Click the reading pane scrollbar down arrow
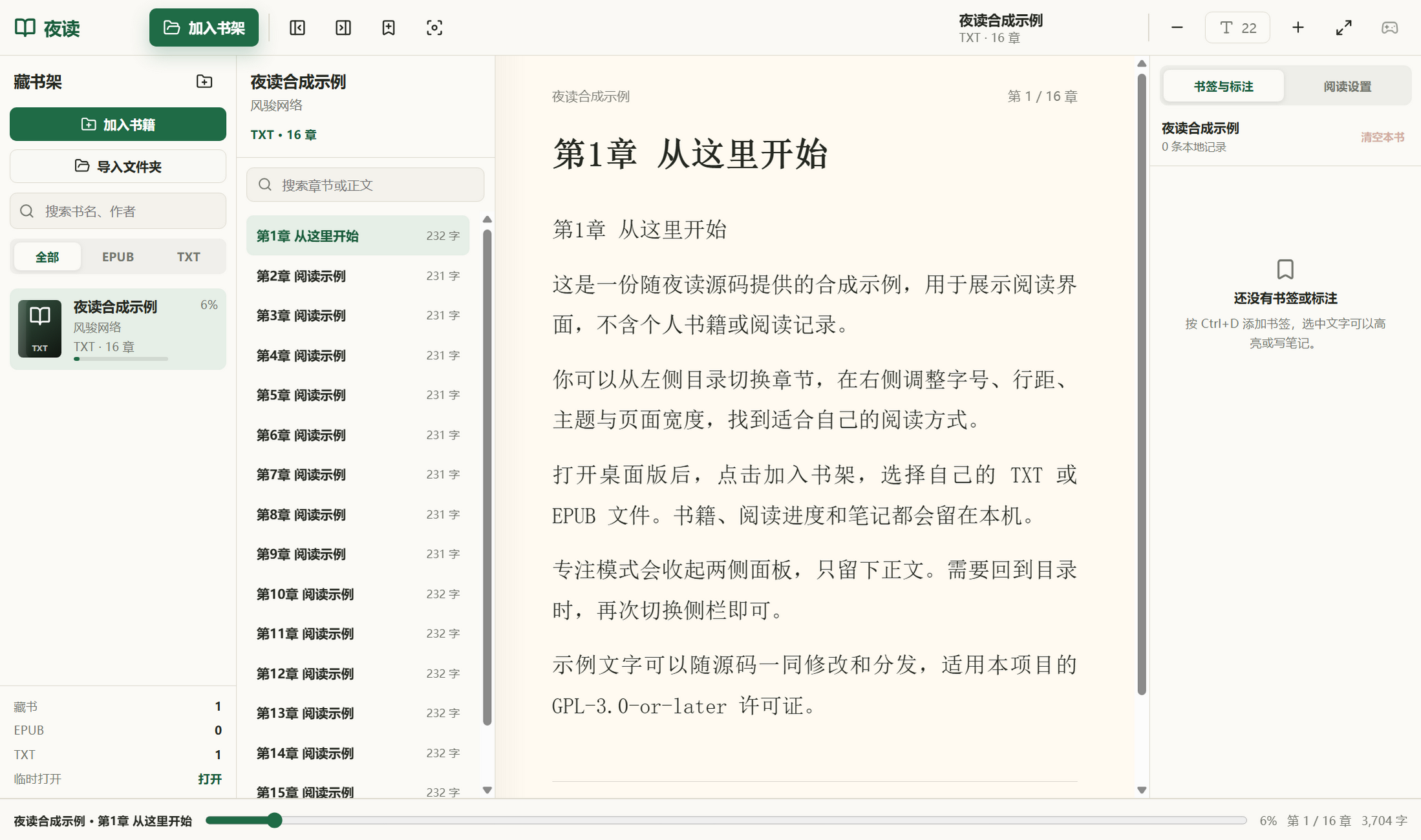Viewport: 1421px width, 840px height. [1142, 790]
